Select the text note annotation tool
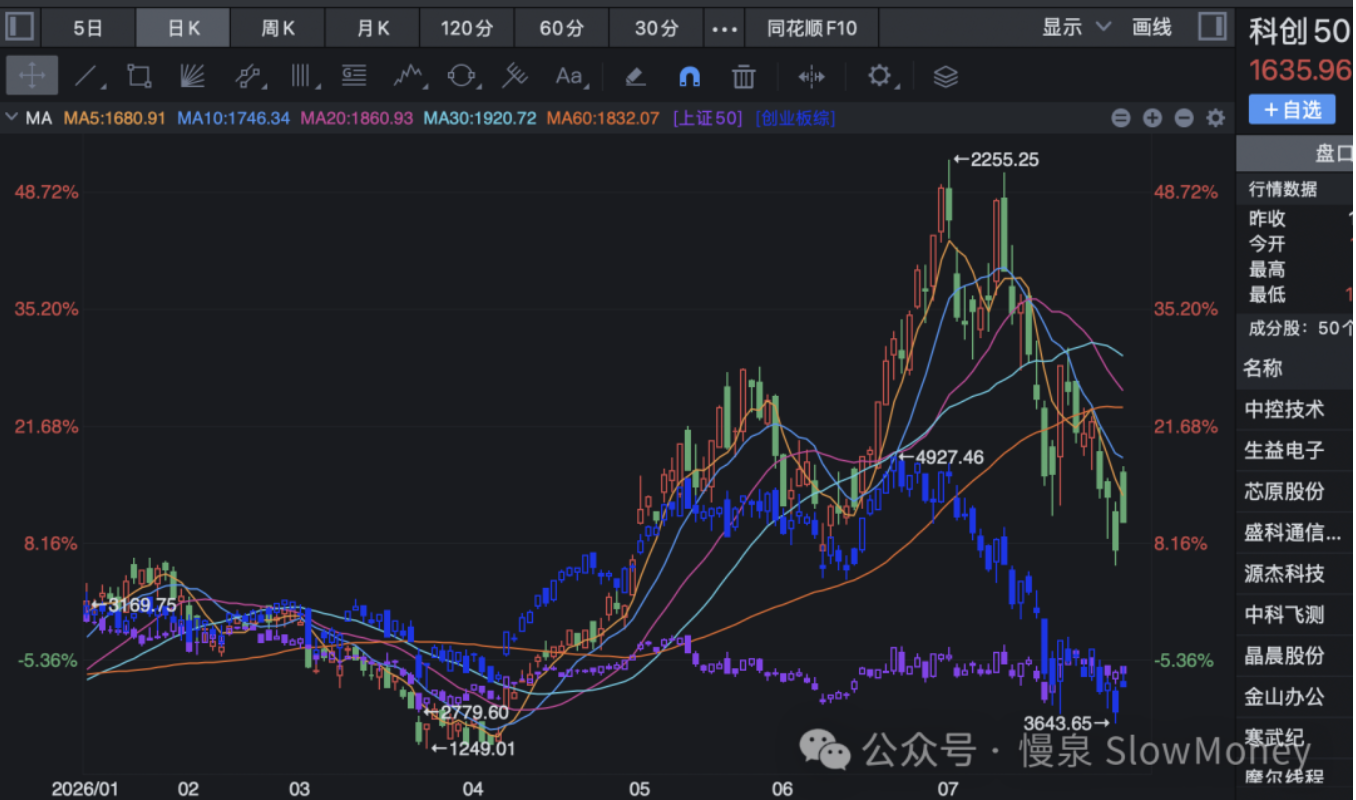Screen dimensions: 1356x800 pos(353,75)
